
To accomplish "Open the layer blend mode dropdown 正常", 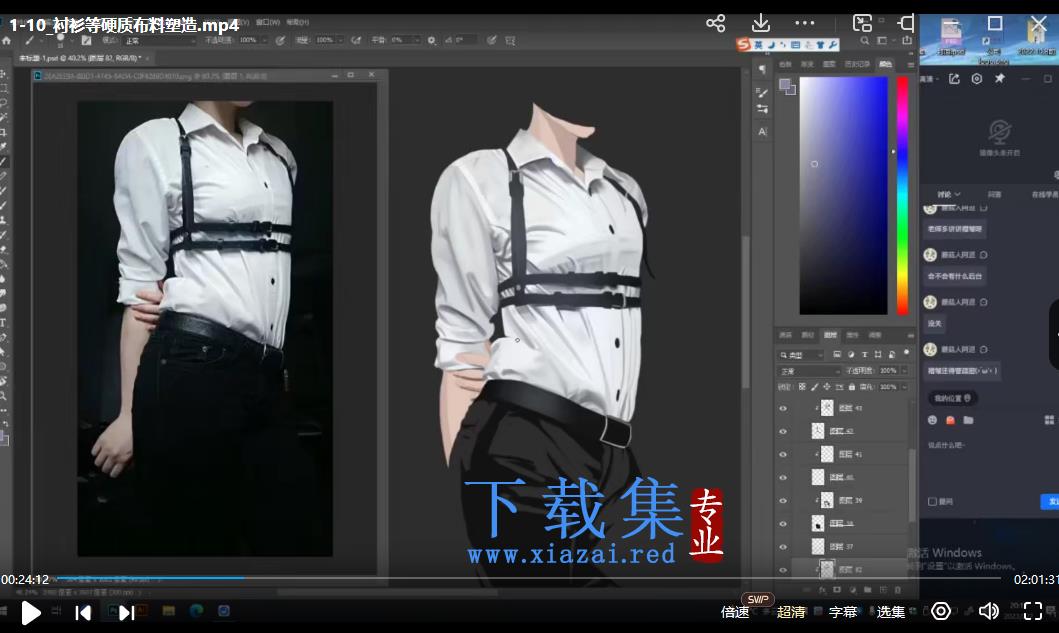I will point(809,371).
